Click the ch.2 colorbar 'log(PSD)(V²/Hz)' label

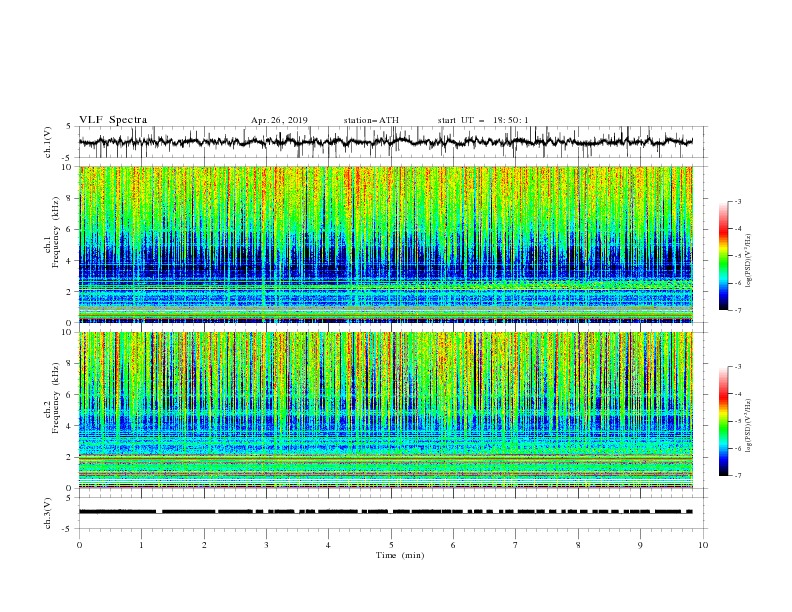(748, 426)
